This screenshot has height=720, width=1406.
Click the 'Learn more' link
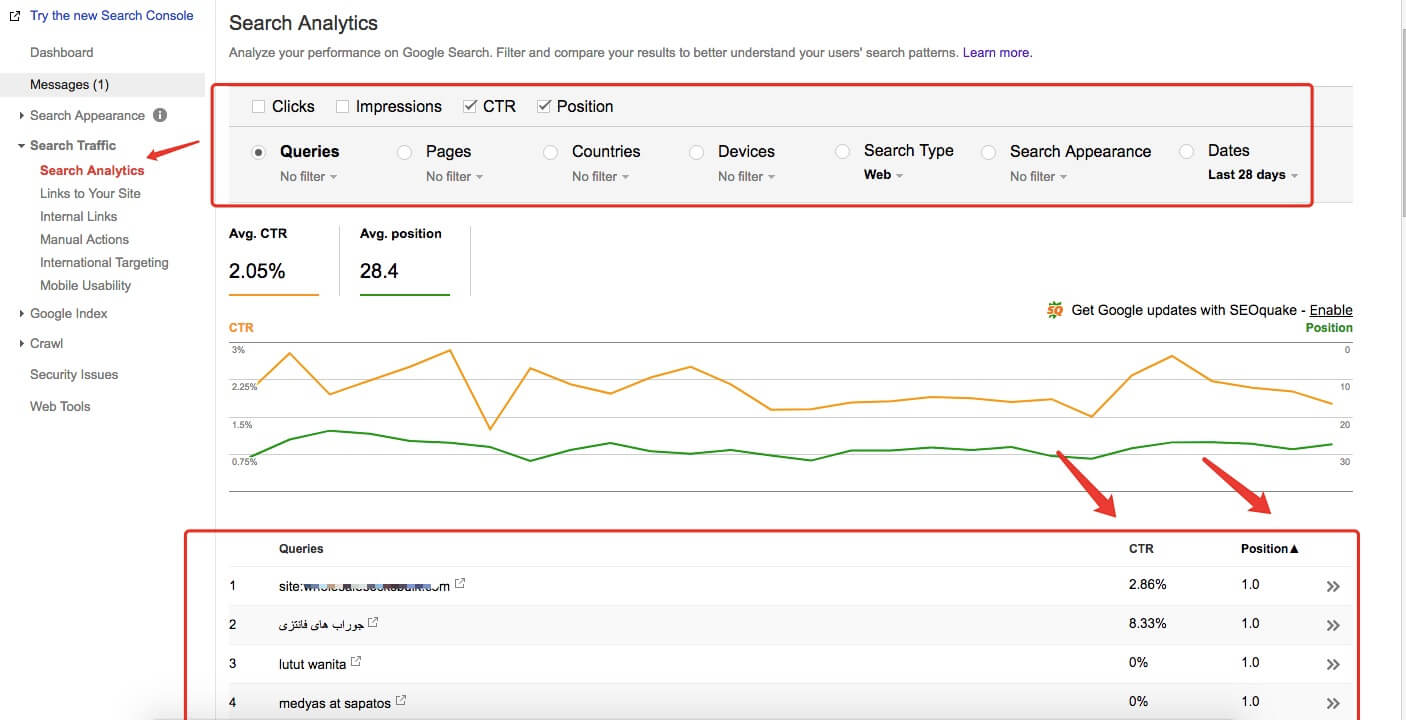point(997,52)
